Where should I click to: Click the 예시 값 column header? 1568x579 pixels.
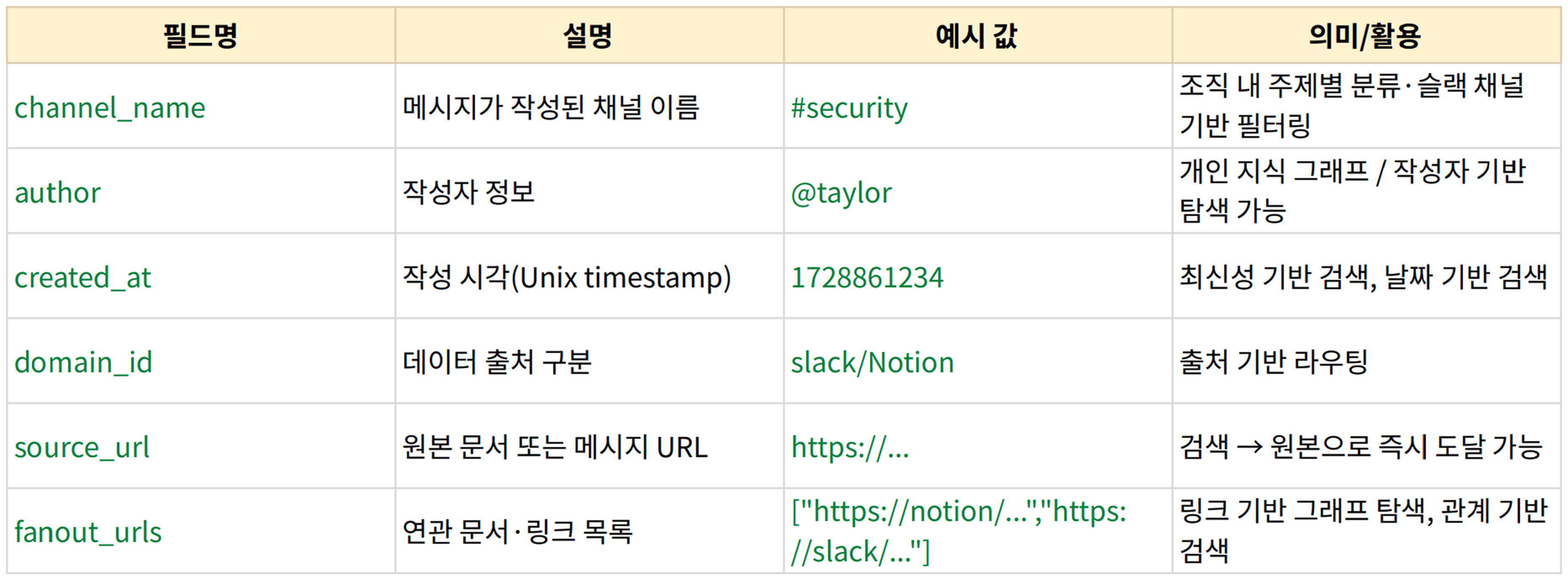point(977,36)
